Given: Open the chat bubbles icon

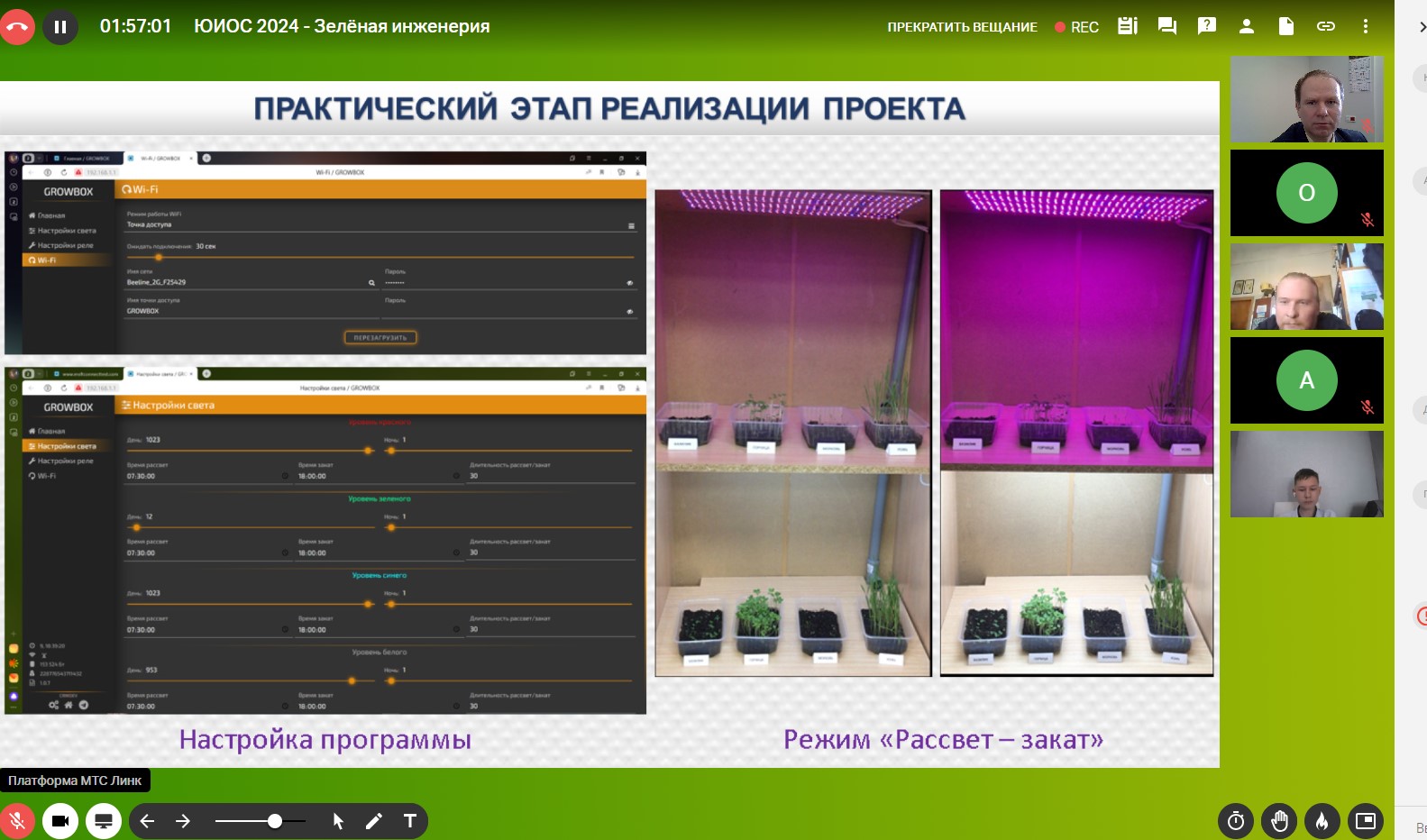Looking at the screenshot, I should click(x=1167, y=26).
